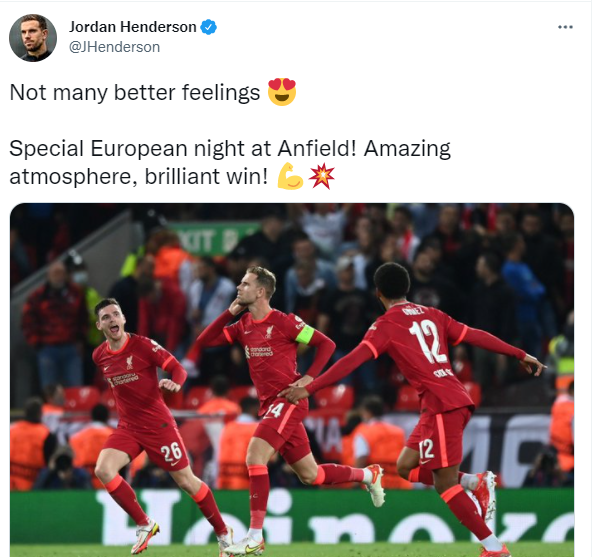Image resolution: width=596 pixels, height=557 pixels.
Task: Click the green Heineken advertising board
Action: tap(292, 517)
